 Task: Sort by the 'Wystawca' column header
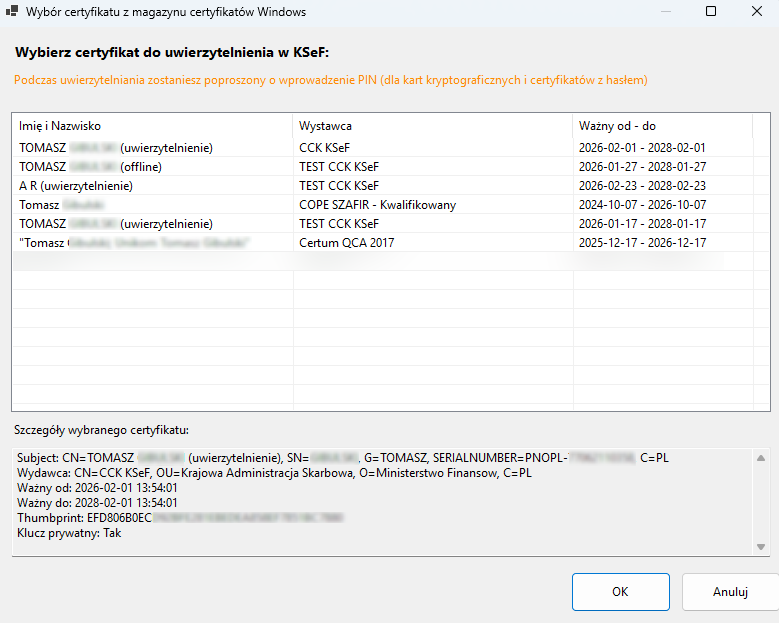[x=432, y=126]
